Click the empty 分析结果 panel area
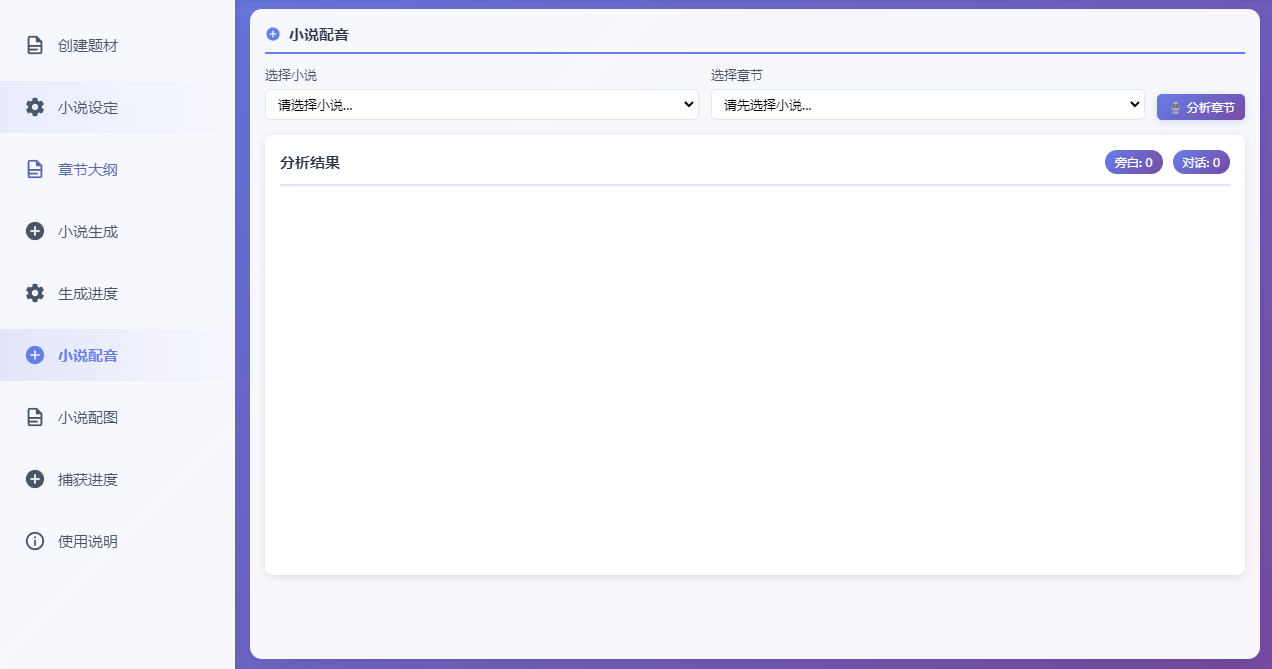The image size is (1272, 669). (754, 380)
